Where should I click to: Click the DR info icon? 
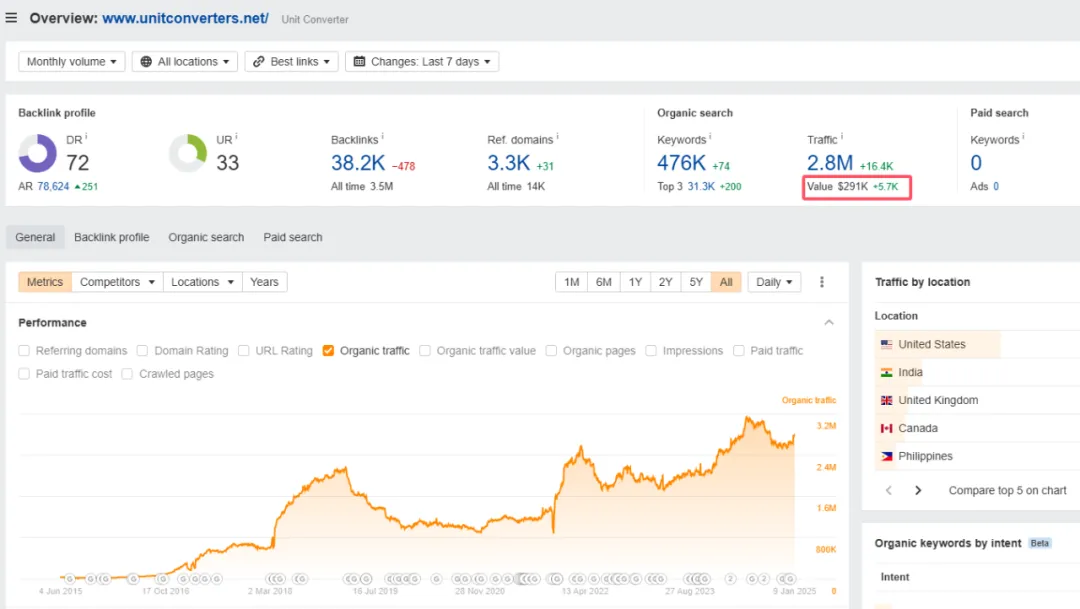(x=86, y=137)
